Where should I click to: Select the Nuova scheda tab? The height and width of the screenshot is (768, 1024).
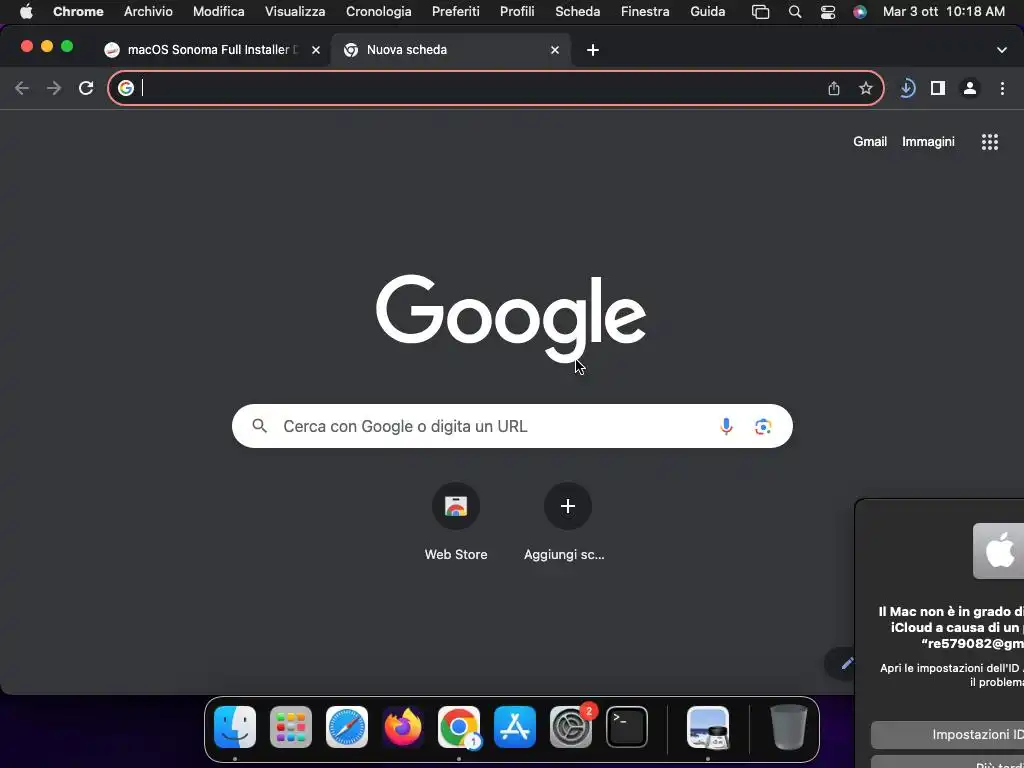451,50
